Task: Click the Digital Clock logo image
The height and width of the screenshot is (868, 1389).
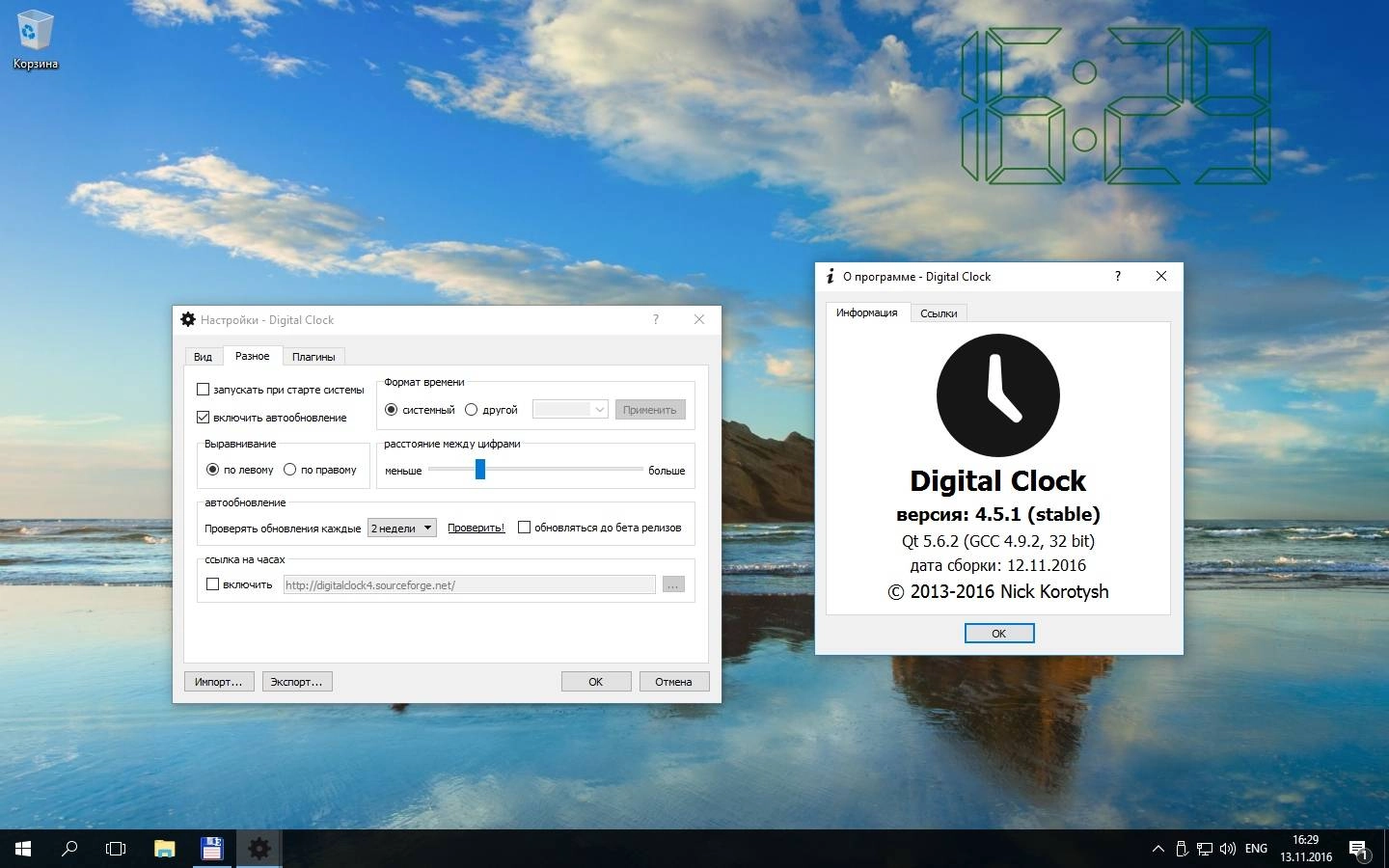Action: coord(998,395)
